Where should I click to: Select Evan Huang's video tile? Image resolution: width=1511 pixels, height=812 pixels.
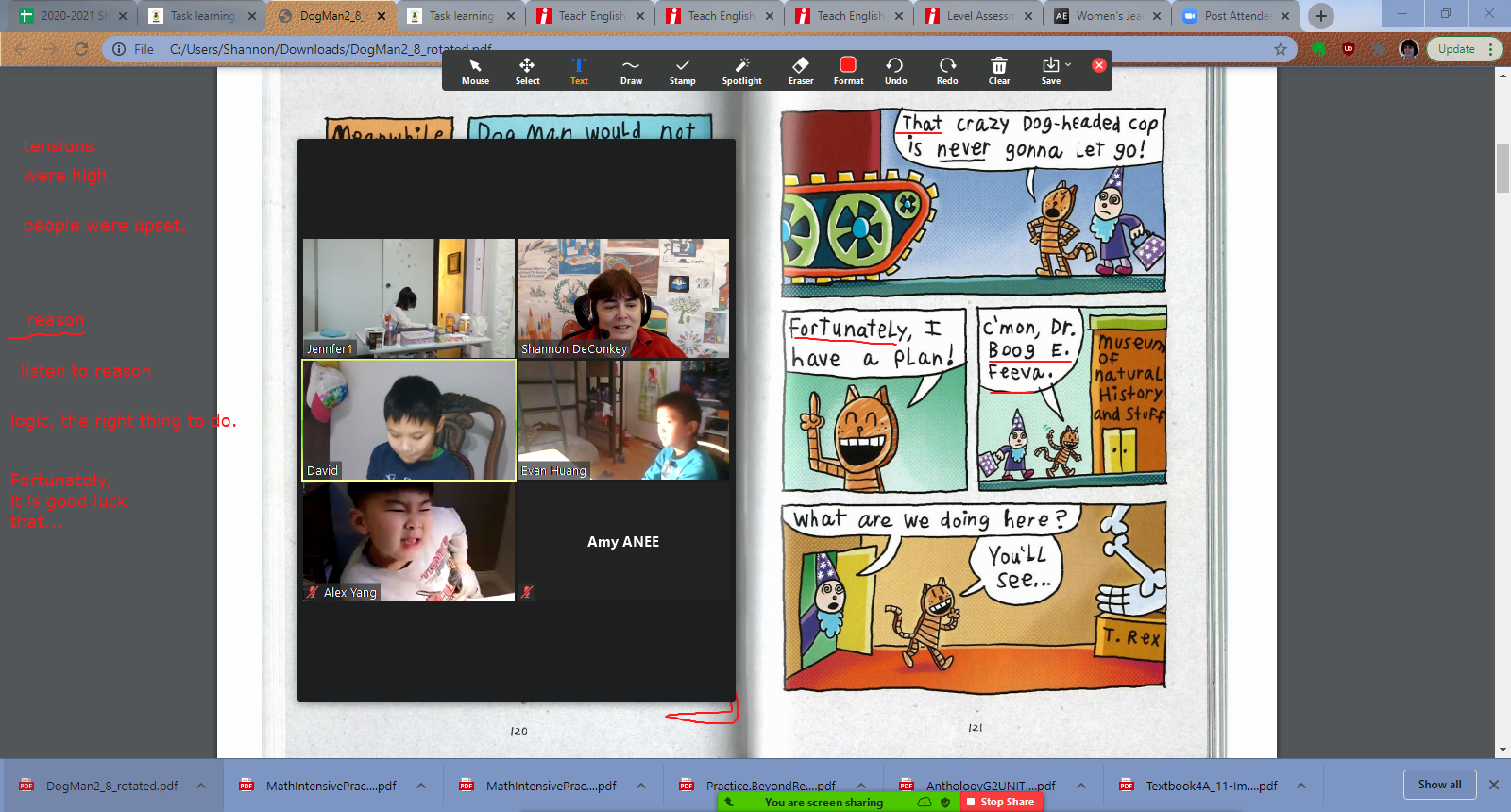tap(623, 420)
